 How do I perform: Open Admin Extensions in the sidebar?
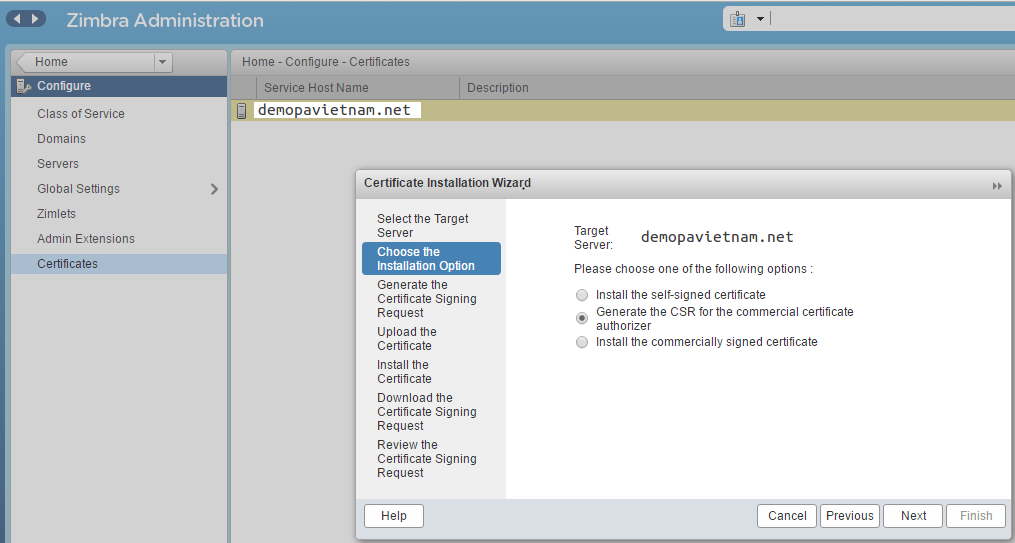(x=86, y=239)
